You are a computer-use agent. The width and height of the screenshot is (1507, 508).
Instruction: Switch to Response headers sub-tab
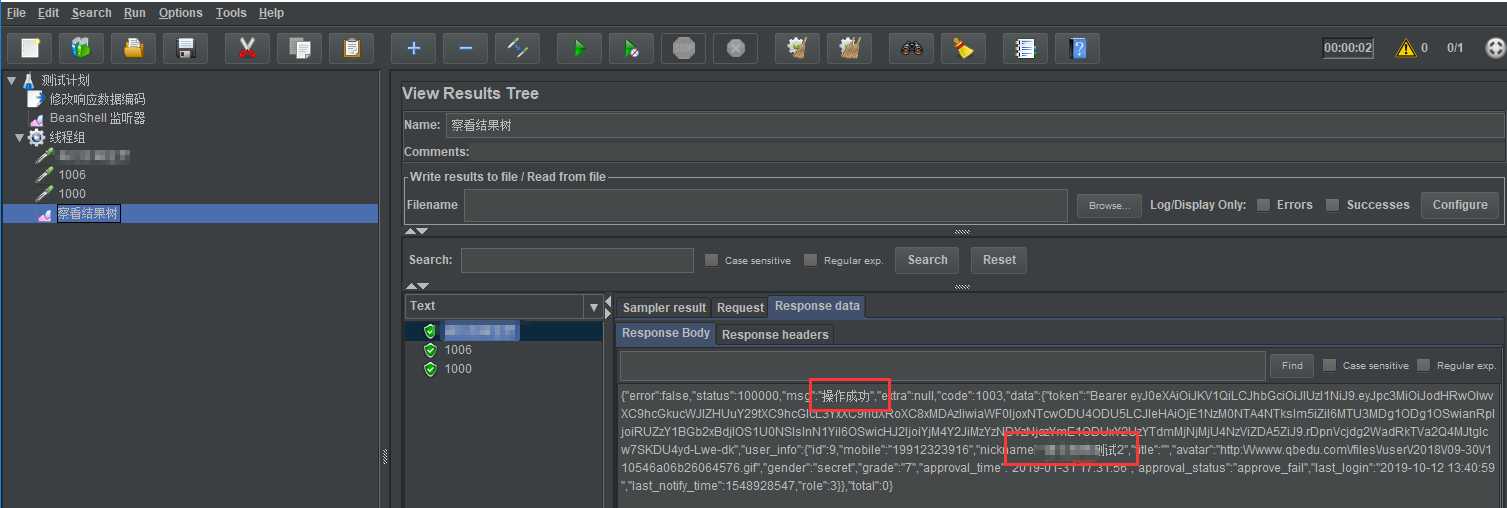coord(775,335)
